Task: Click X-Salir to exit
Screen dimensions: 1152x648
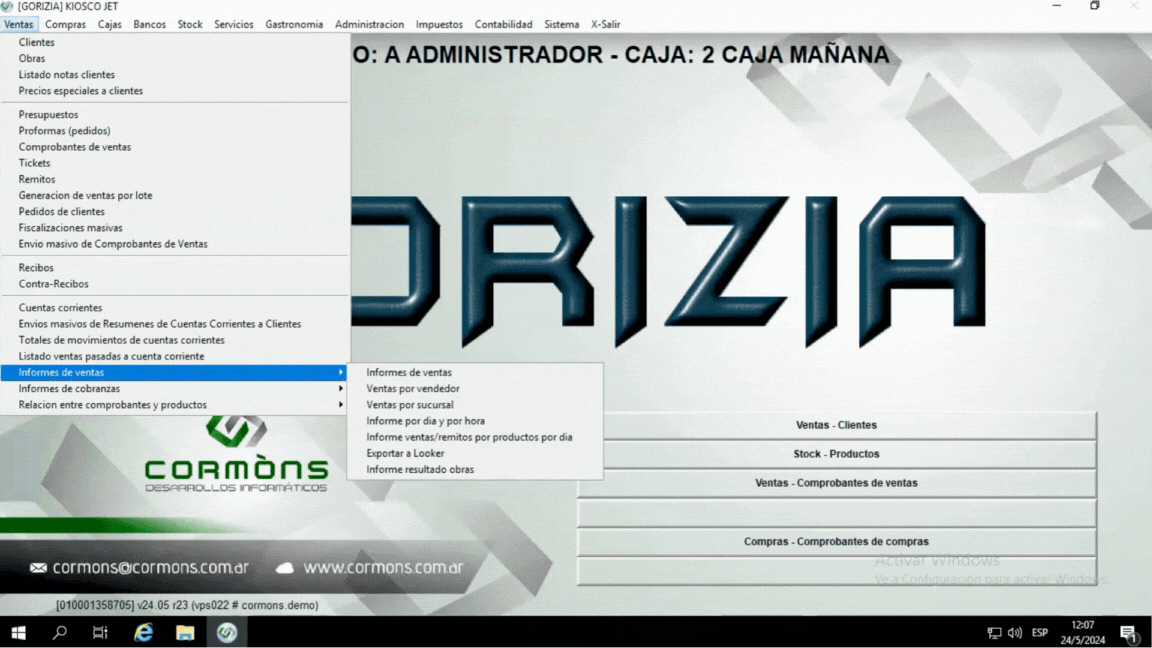Action: (x=605, y=24)
